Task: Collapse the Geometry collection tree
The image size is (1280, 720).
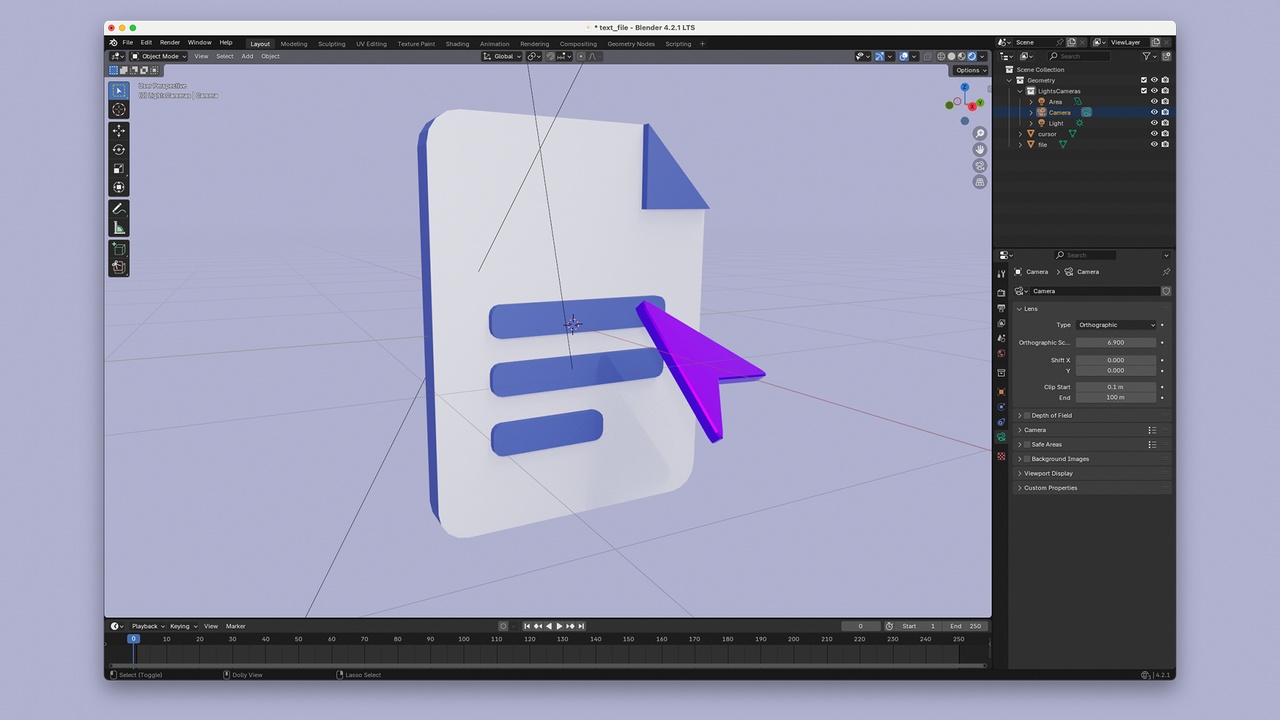Action: pyautogui.click(x=1010, y=80)
